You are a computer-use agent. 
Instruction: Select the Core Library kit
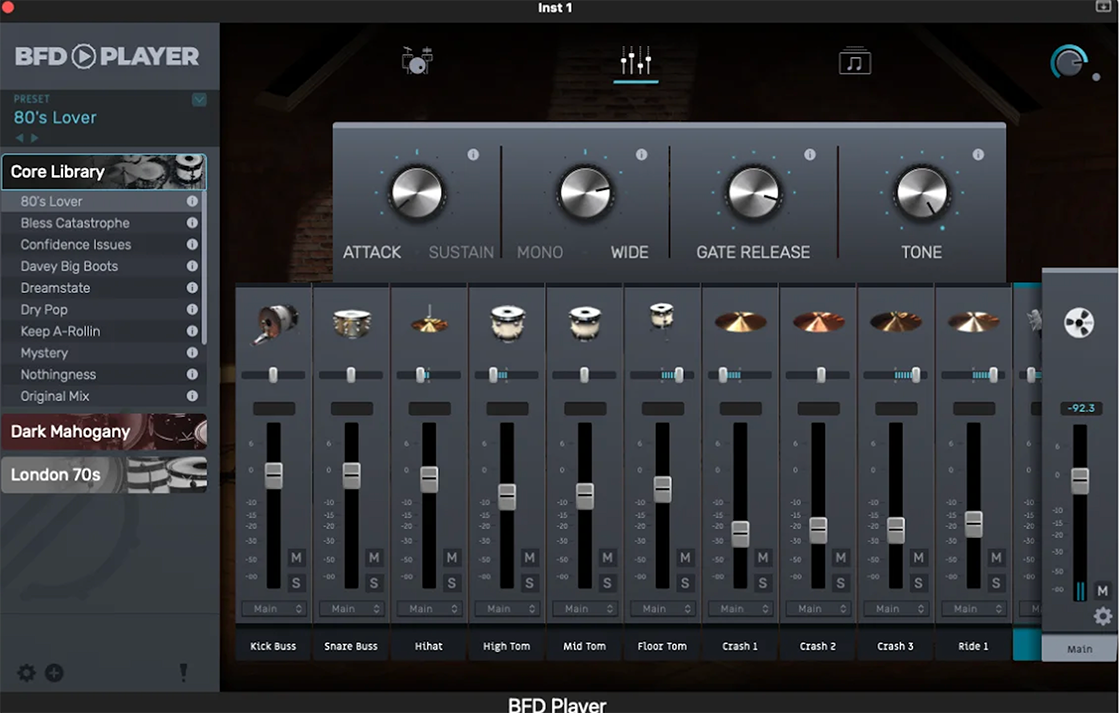104,171
